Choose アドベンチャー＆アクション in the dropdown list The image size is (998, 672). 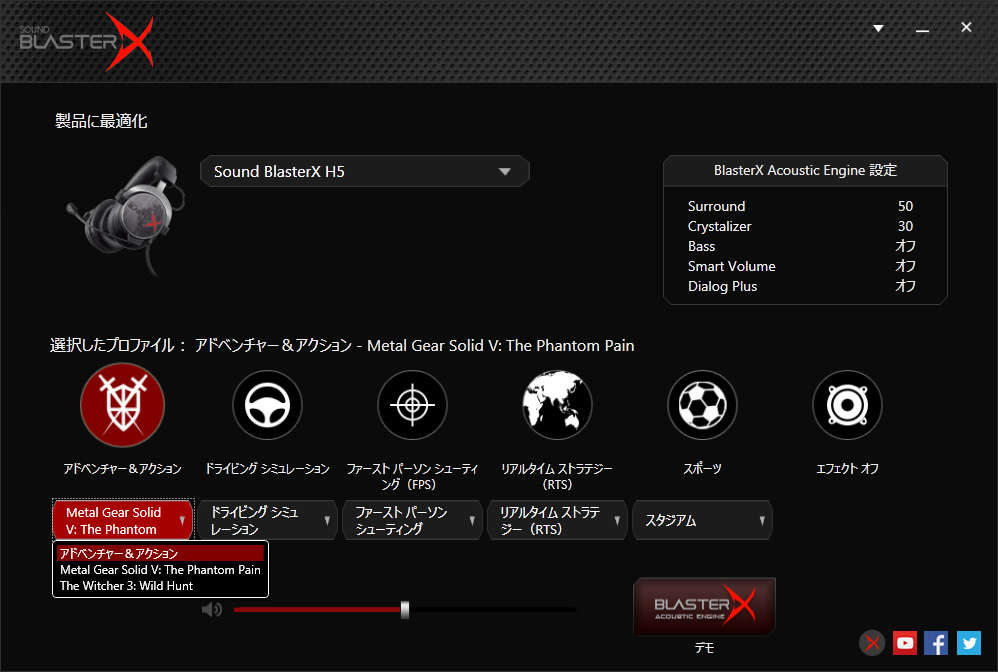[160, 553]
